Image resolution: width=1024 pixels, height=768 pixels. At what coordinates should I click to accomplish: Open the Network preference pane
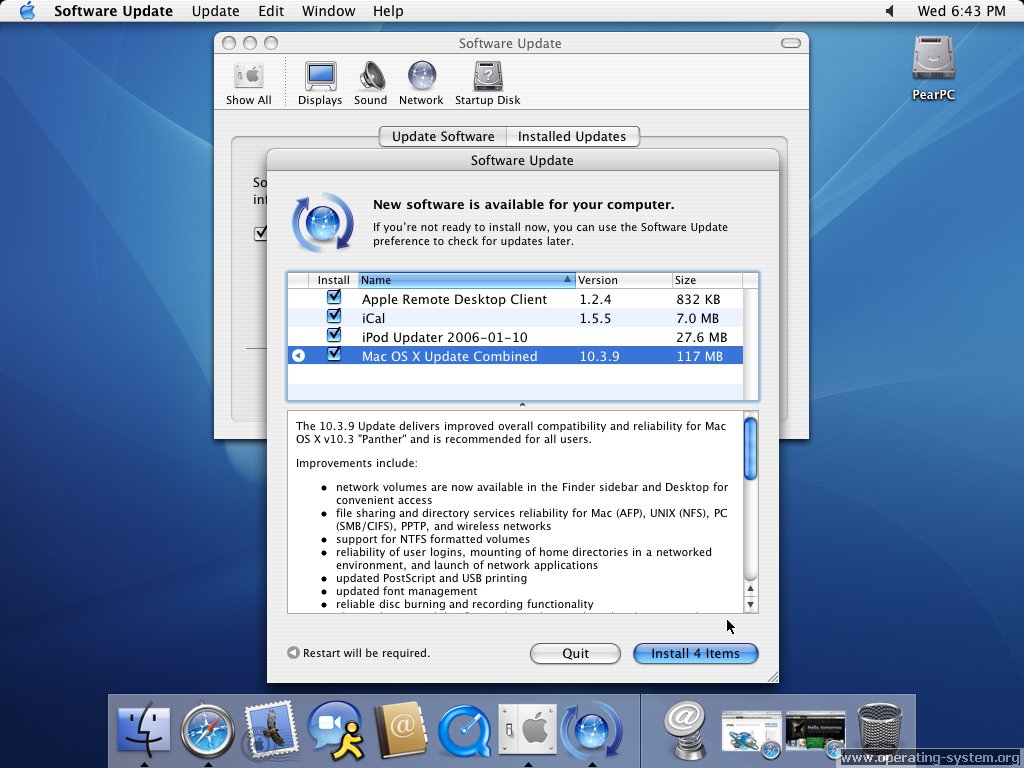[421, 83]
